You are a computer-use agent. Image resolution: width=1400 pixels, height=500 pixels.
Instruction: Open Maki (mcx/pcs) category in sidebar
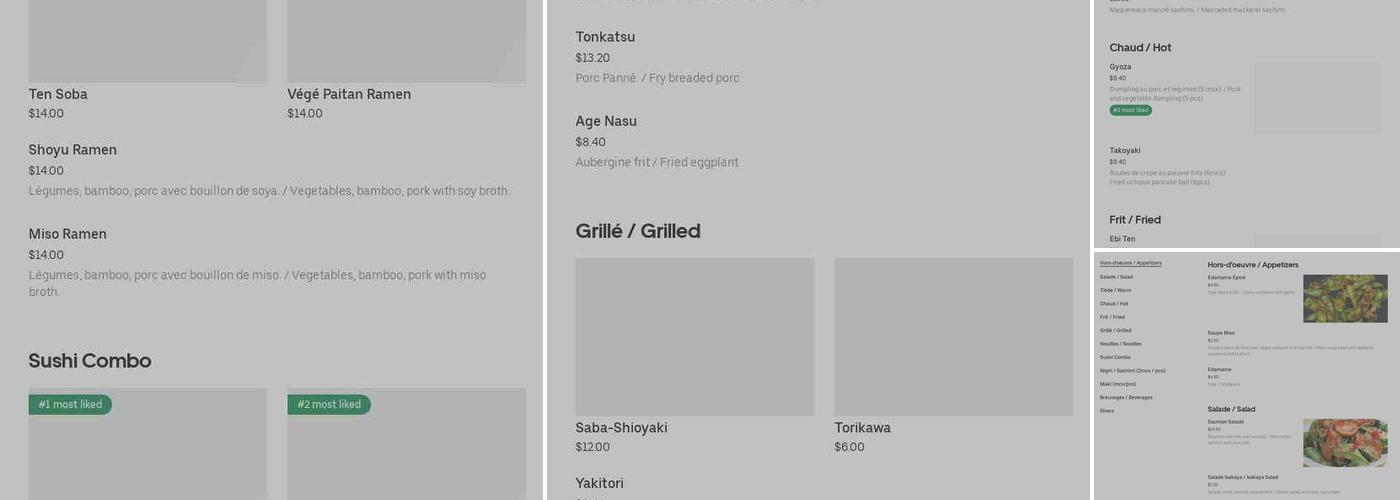tap(1118, 384)
